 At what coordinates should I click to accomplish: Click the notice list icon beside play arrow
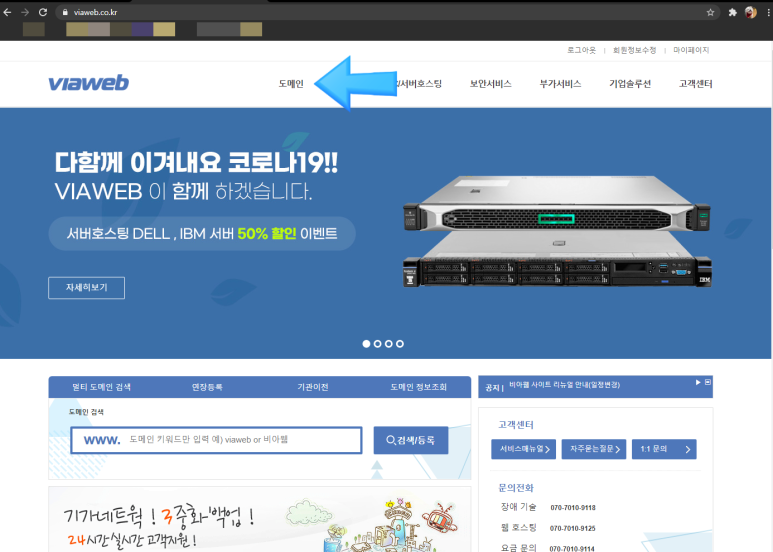point(708,382)
